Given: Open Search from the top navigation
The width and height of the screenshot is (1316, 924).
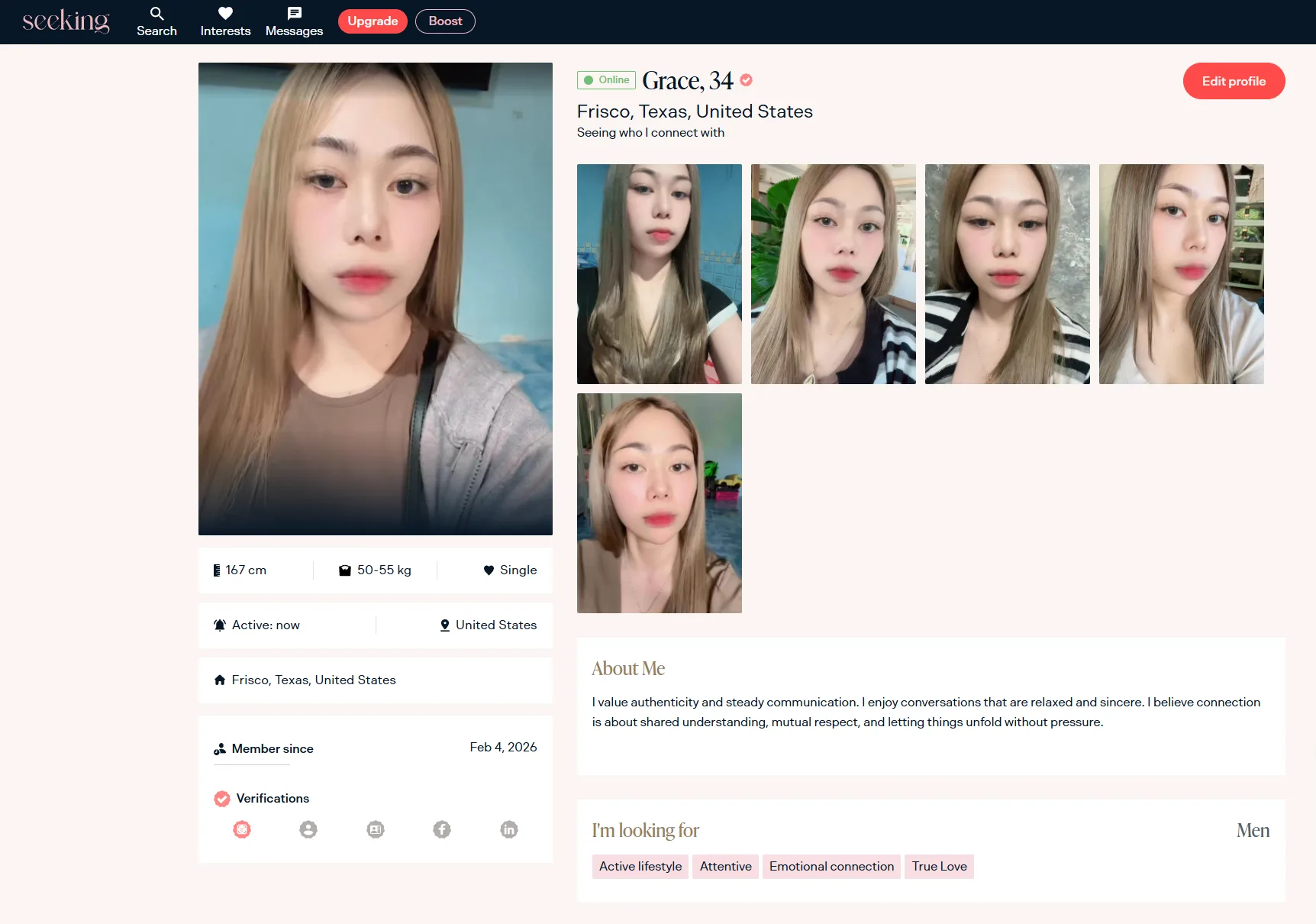Looking at the screenshot, I should click(156, 21).
